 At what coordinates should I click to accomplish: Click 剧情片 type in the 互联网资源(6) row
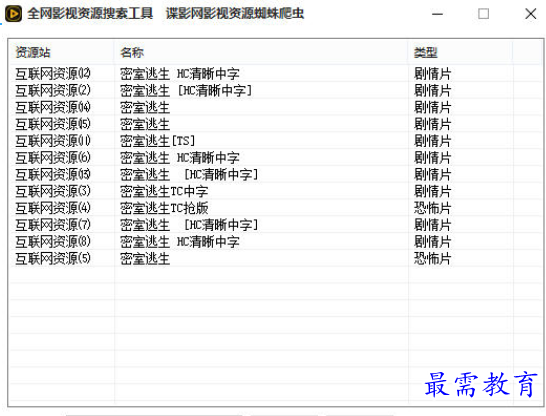pos(432,158)
